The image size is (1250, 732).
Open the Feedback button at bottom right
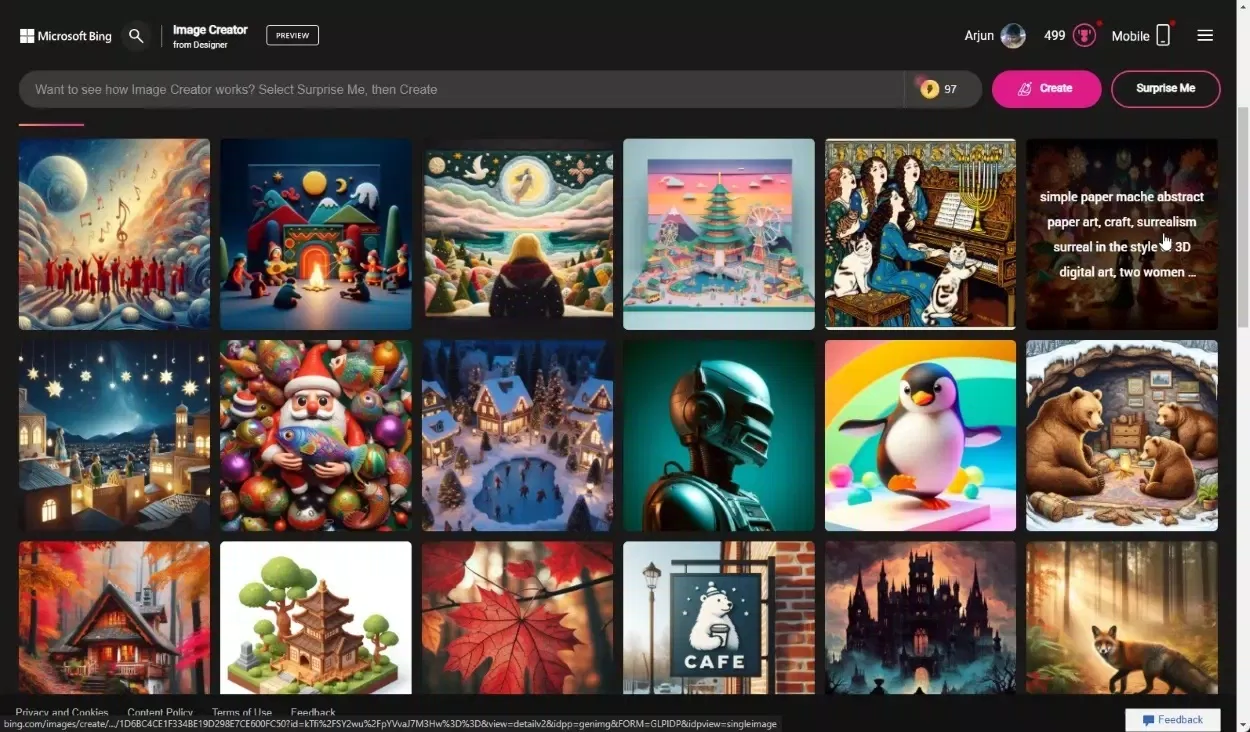pyautogui.click(x=1172, y=719)
